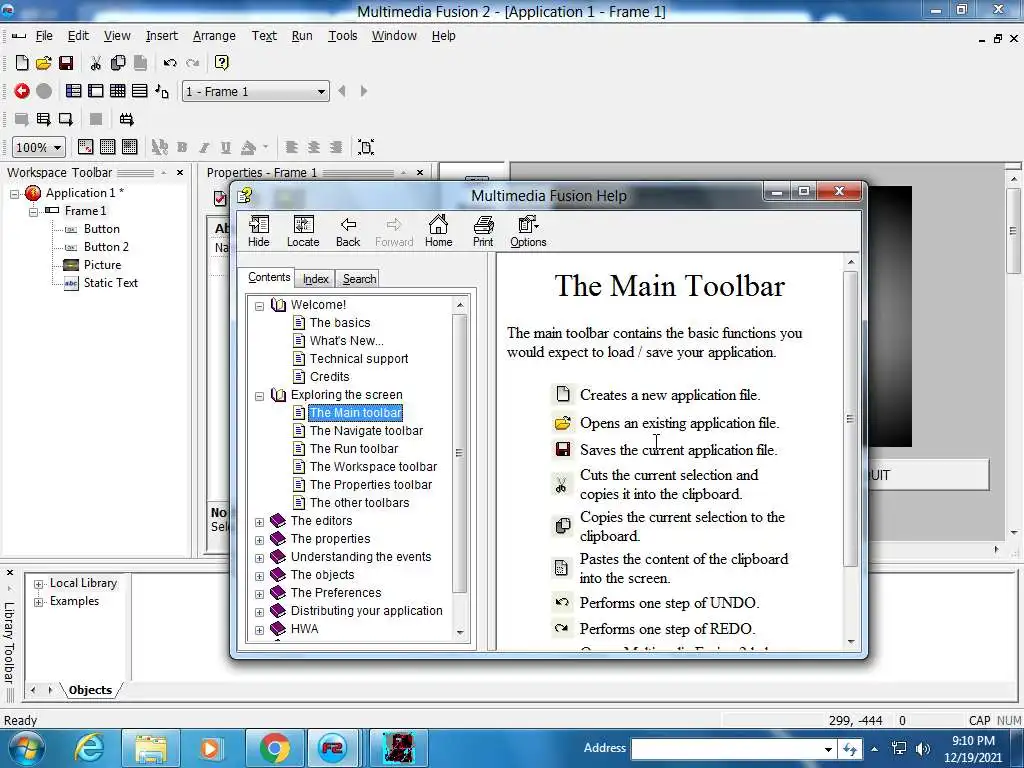Click the Run Frame icon

pyautogui.click(x=65, y=119)
